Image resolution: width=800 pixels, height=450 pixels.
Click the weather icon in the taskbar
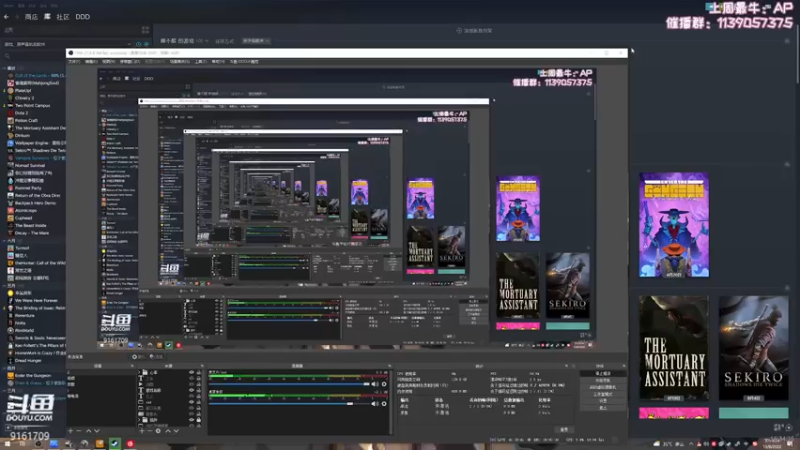(x=657, y=444)
